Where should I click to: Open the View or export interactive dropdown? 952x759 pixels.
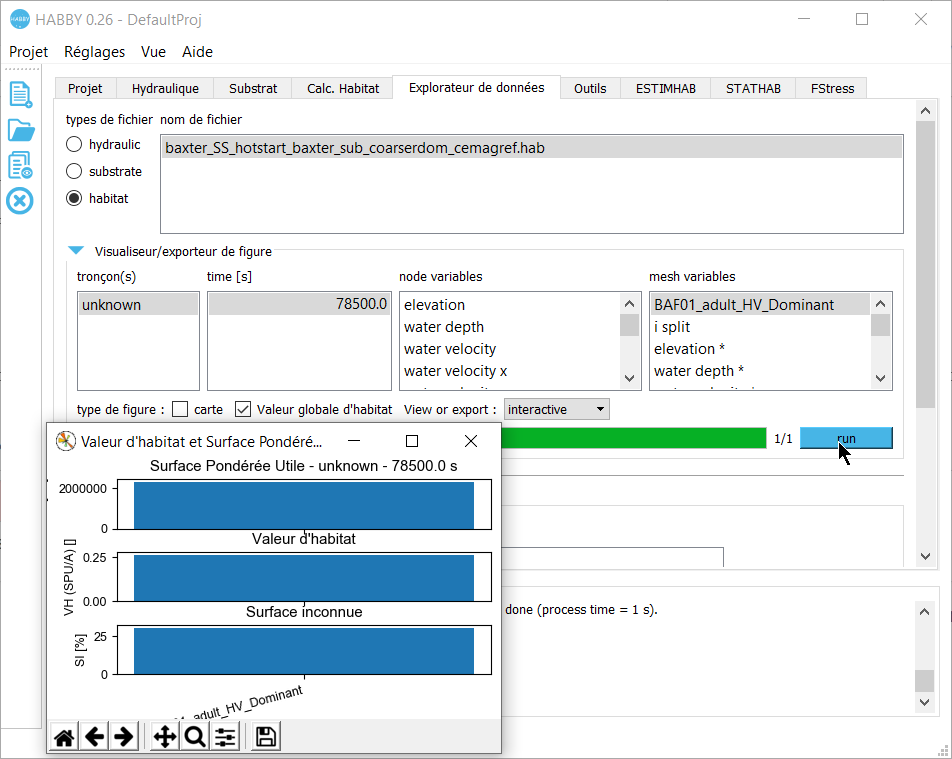click(x=556, y=409)
